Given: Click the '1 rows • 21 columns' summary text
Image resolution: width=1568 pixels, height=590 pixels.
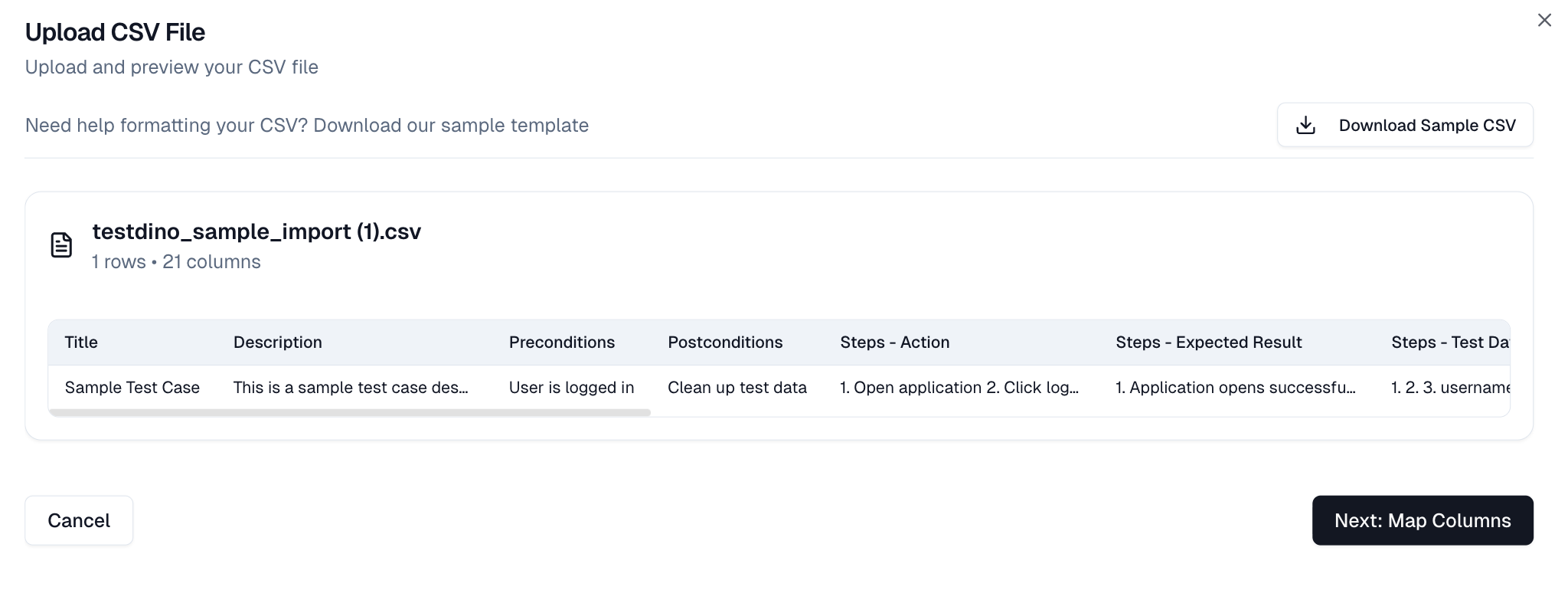Looking at the screenshot, I should click(175, 261).
